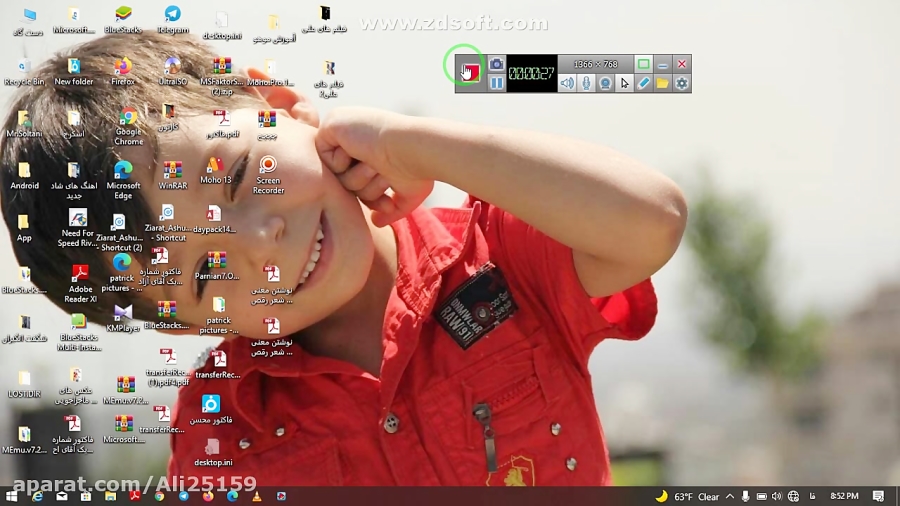
Task: Open VLC media player from taskbar
Action: click(x=257, y=496)
